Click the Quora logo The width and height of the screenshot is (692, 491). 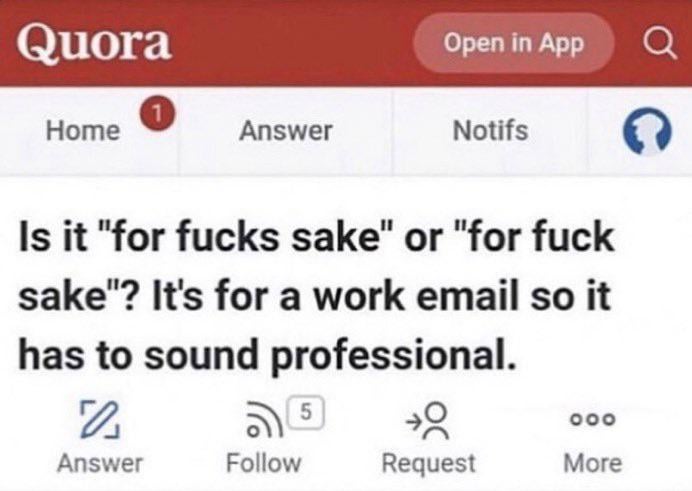(x=96, y=43)
